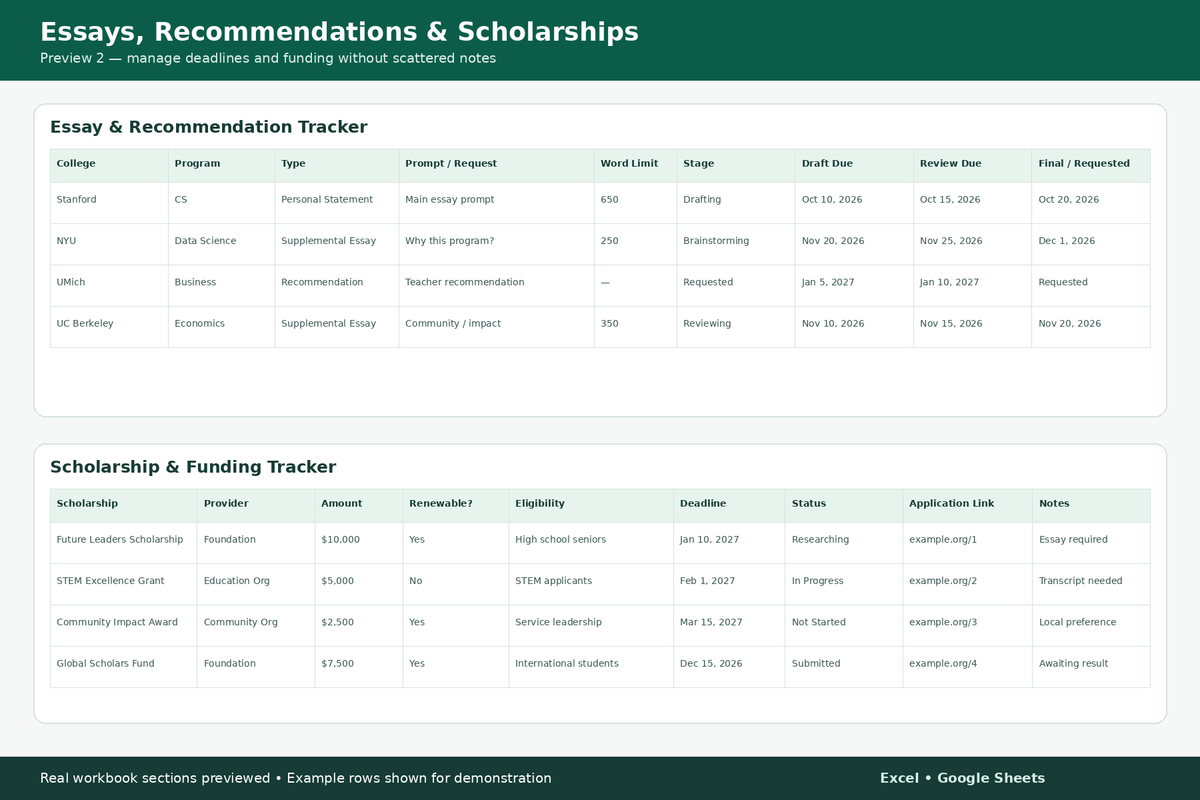This screenshot has height=800, width=1200.
Task: Click the Word Limit column header
Action: pos(635,164)
